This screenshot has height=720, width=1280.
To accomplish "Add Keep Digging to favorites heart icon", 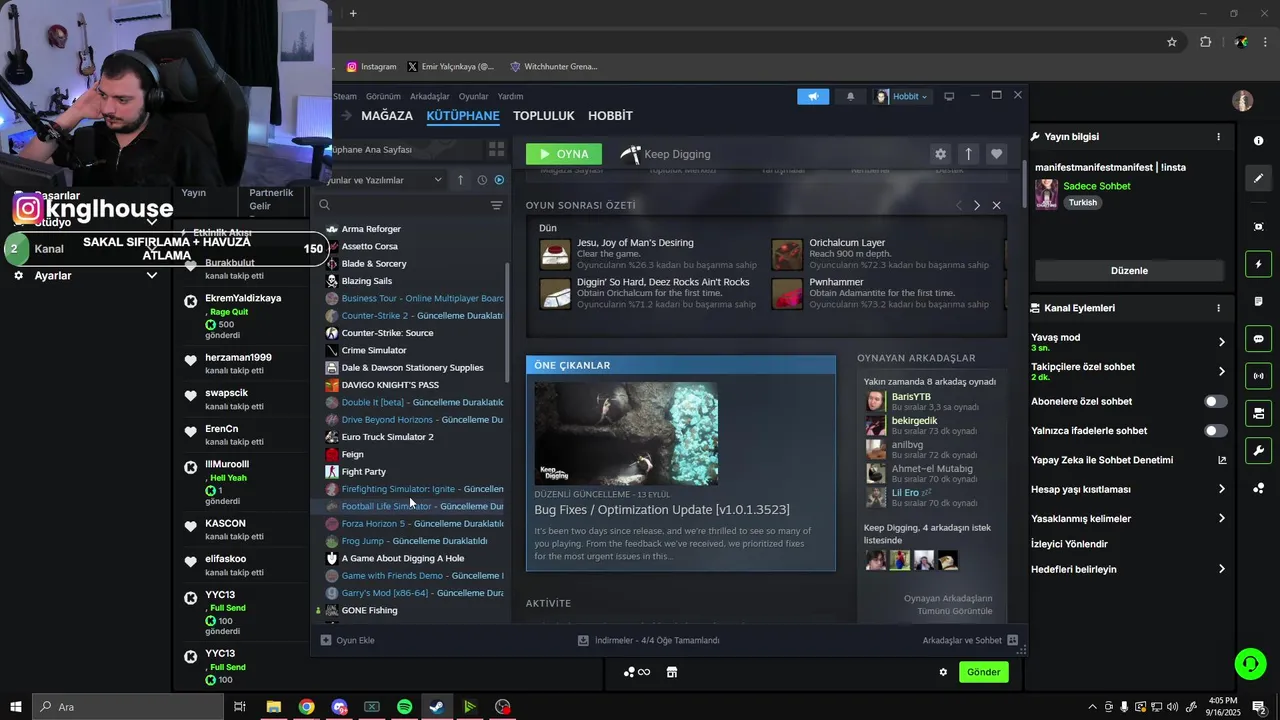I will (x=996, y=154).
